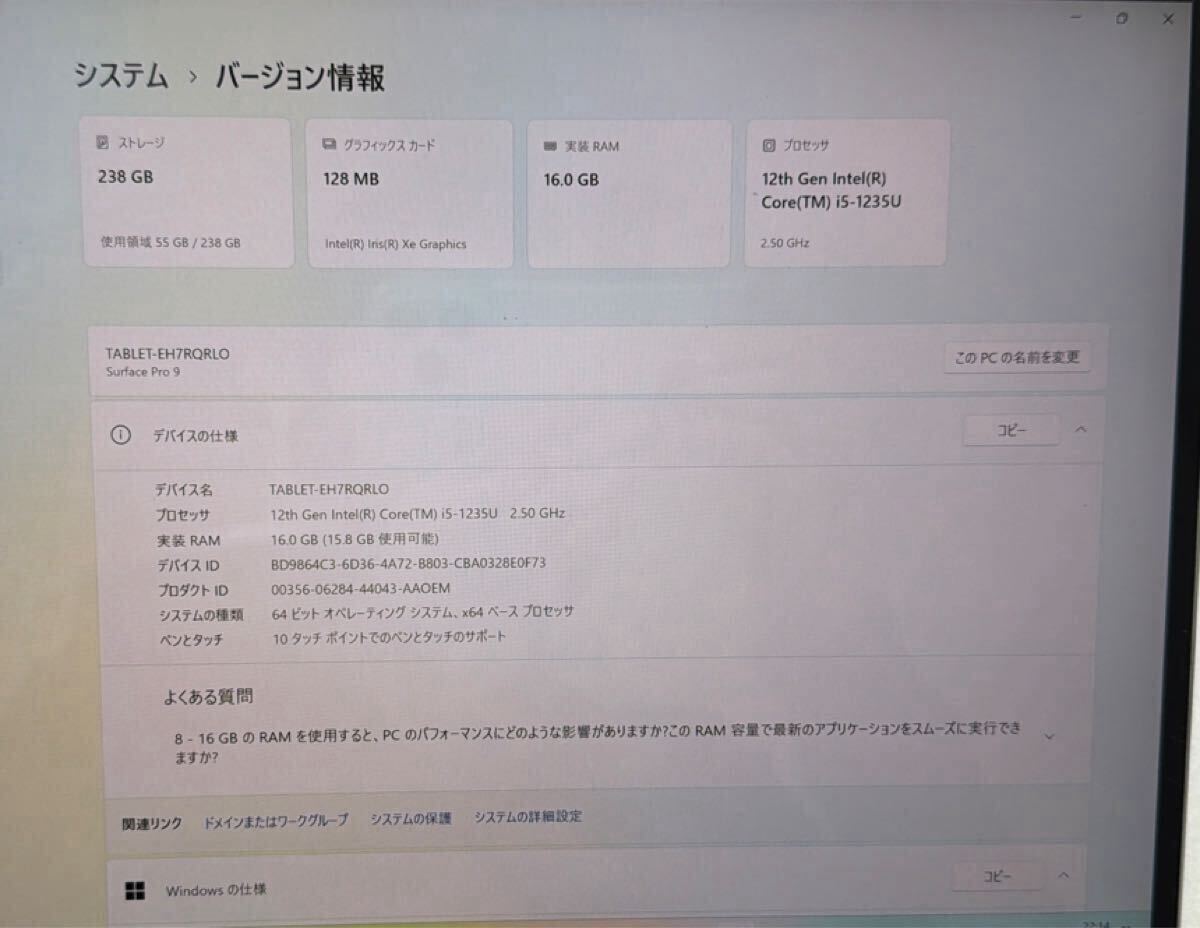This screenshot has width=1200, height=928.
Task: Open ドメインまたはワークグループ link
Action: (x=276, y=820)
